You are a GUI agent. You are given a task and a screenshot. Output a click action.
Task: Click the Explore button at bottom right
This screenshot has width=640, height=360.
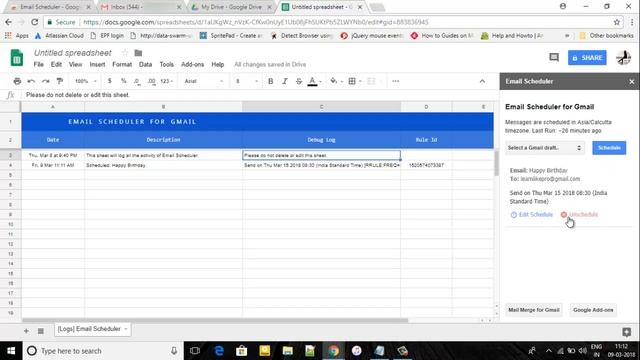[627, 332]
